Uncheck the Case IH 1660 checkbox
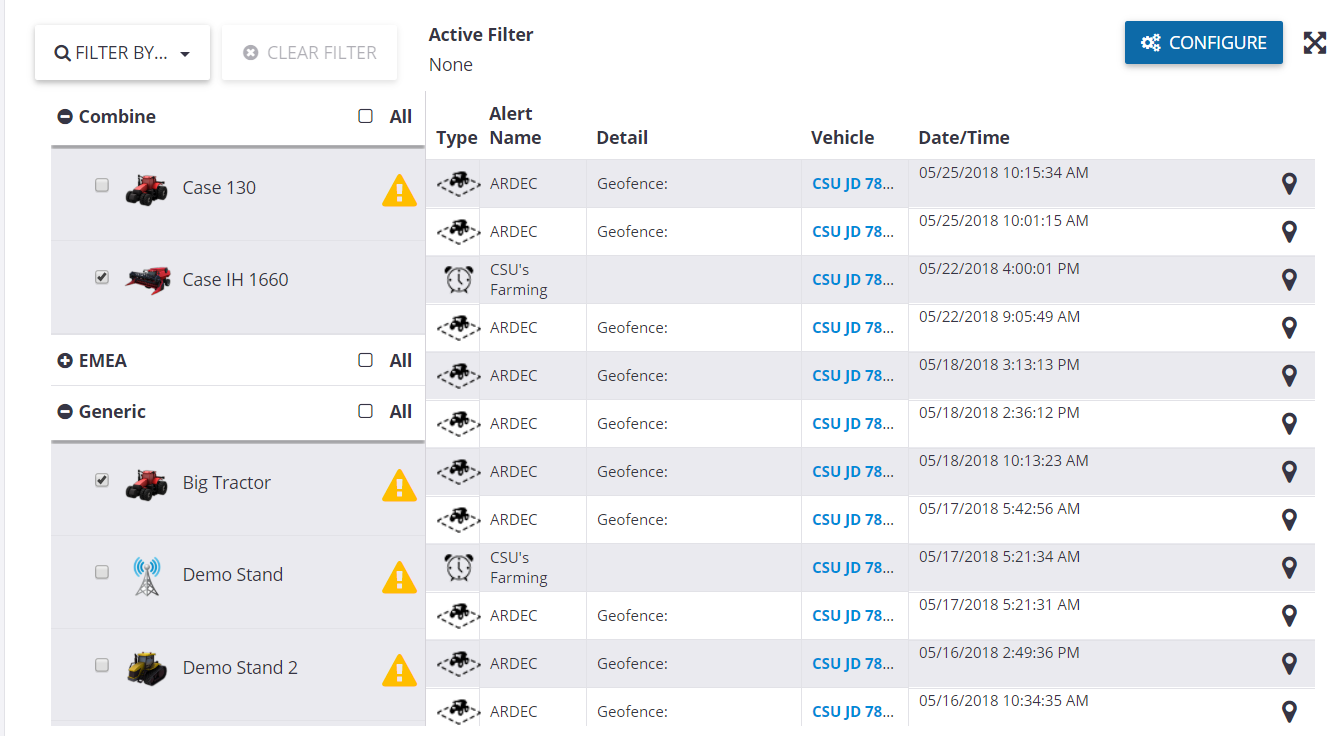The image size is (1337, 736). coord(101,277)
